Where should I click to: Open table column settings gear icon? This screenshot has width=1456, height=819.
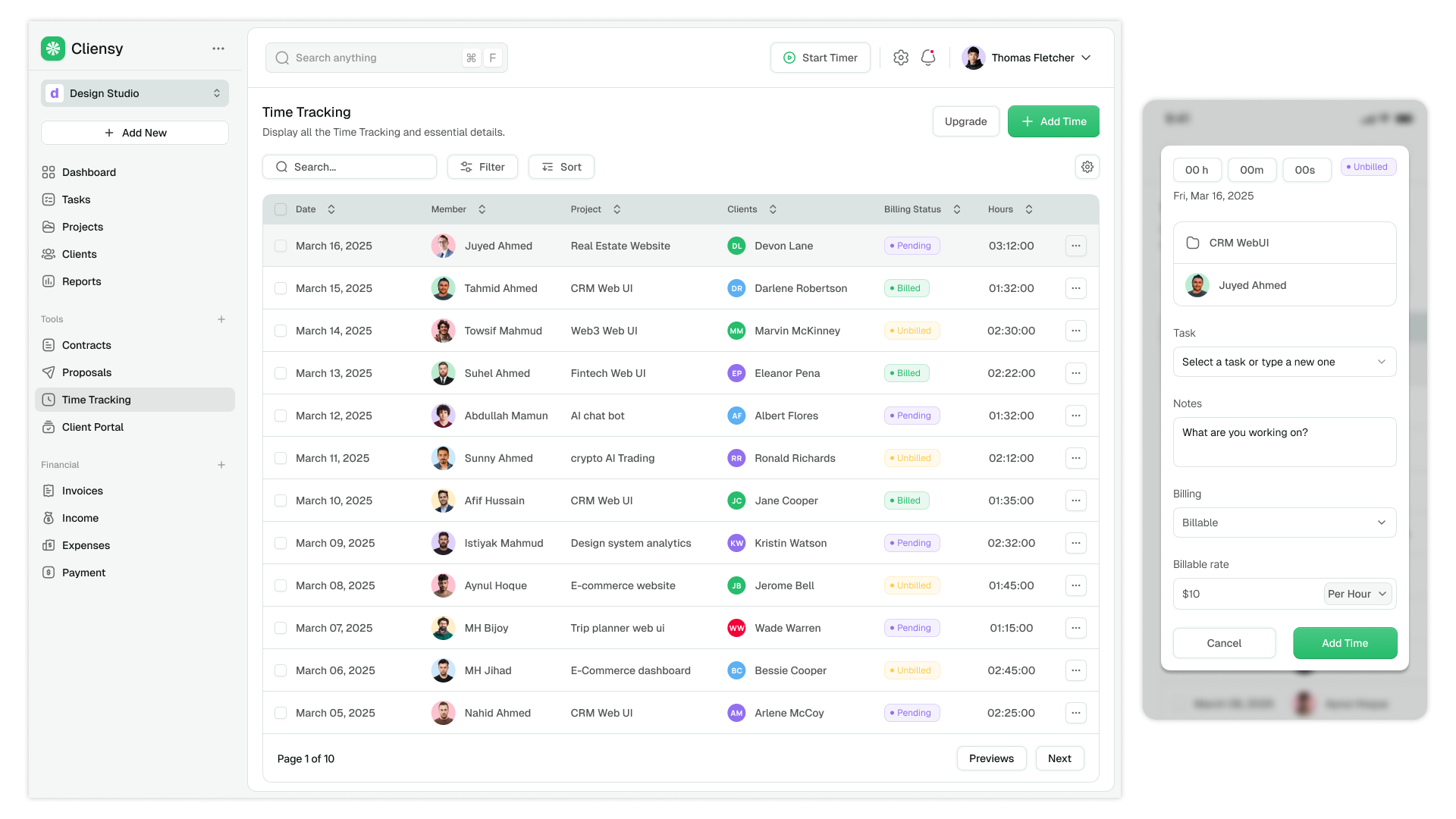click(1087, 167)
